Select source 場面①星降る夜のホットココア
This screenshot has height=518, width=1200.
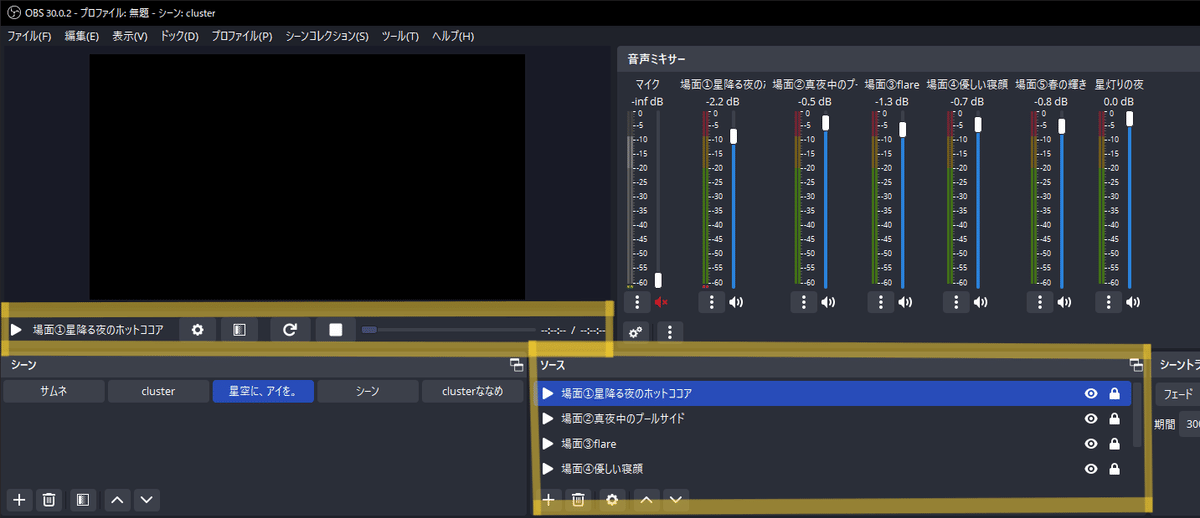pyautogui.click(x=833, y=393)
